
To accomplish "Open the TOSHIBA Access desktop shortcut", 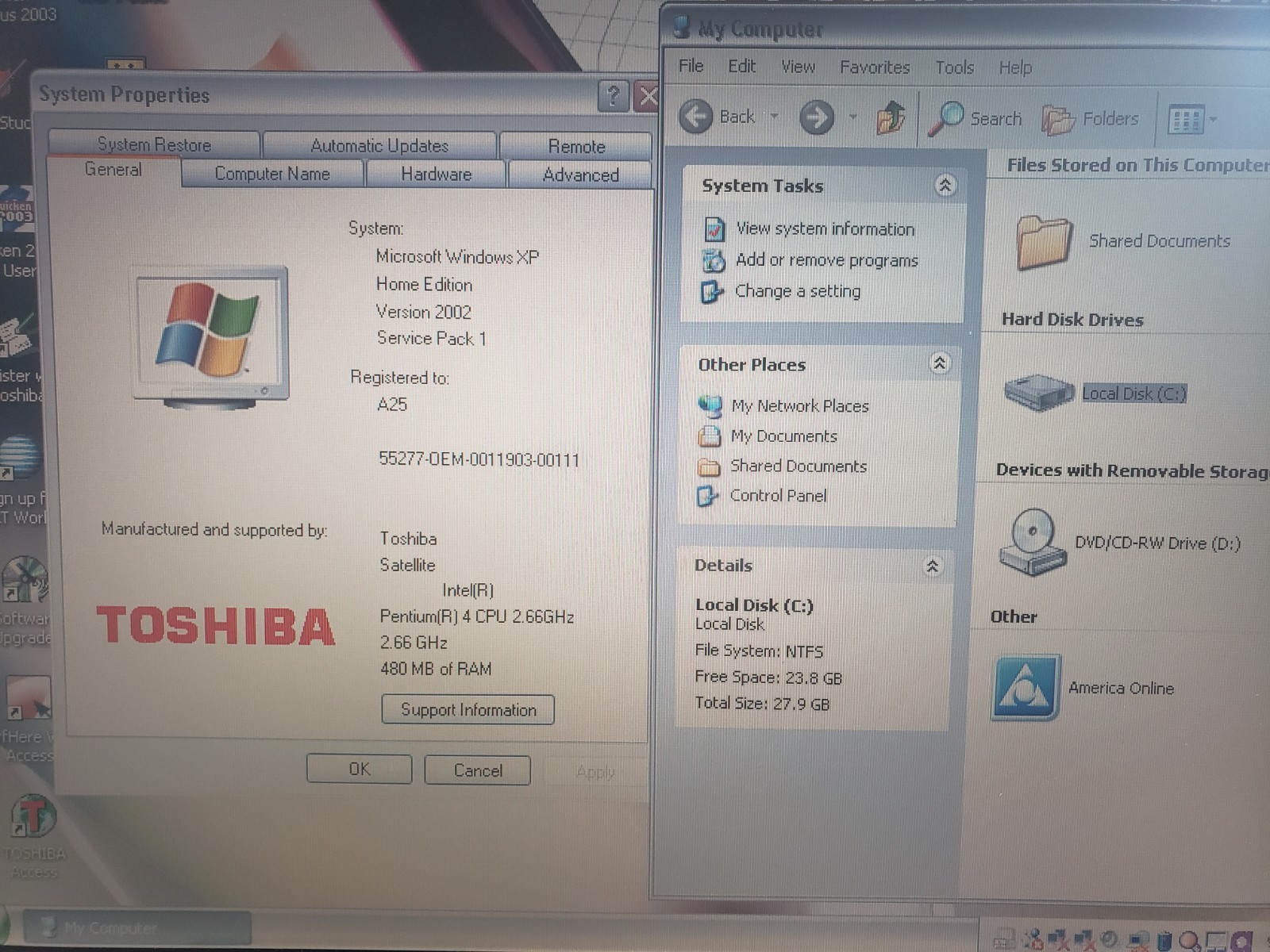I will [33, 818].
